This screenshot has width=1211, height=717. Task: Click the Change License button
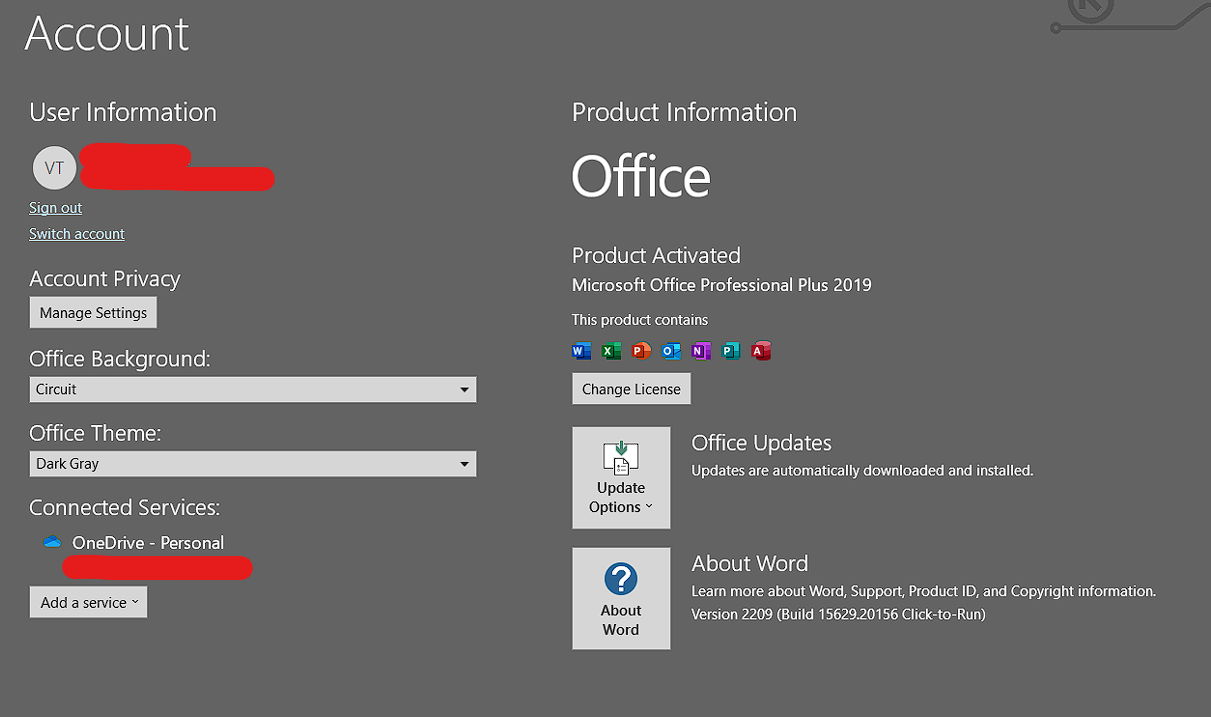(631, 389)
